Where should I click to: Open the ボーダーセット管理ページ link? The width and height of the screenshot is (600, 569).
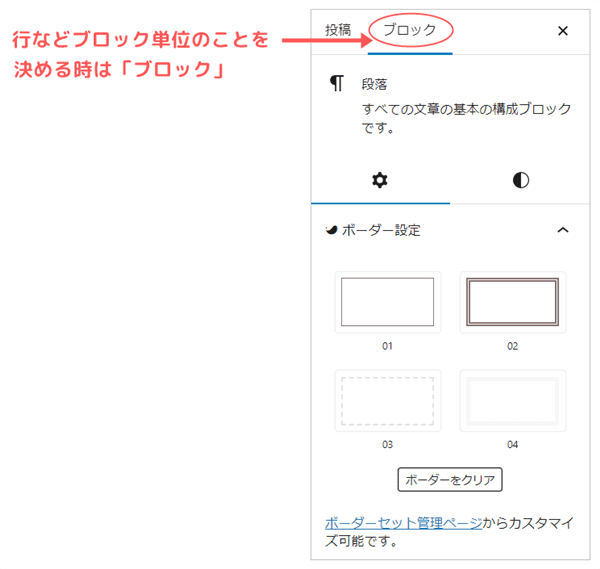click(x=403, y=523)
